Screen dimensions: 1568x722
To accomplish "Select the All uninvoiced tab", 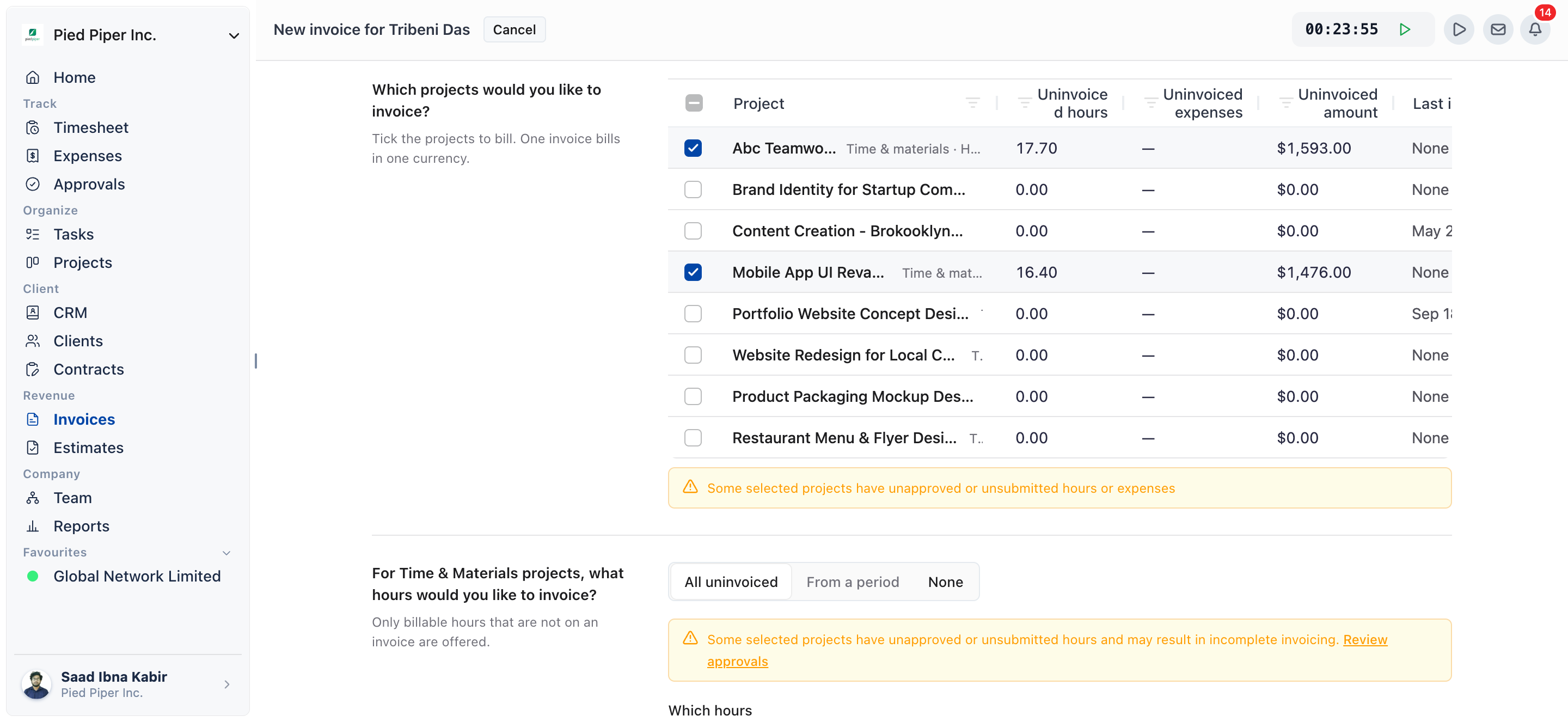I will coord(731,582).
